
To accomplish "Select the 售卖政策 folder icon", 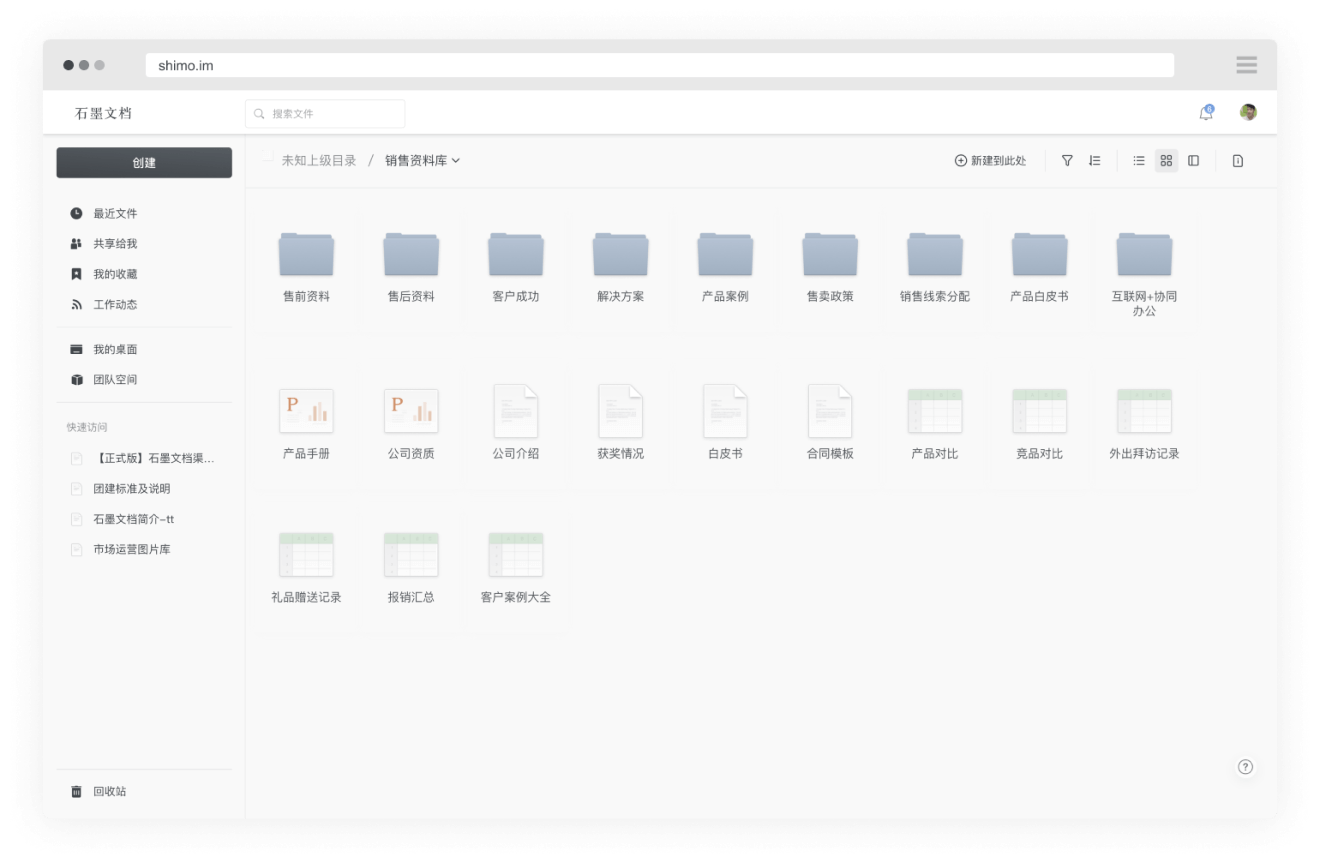I will 830,254.
